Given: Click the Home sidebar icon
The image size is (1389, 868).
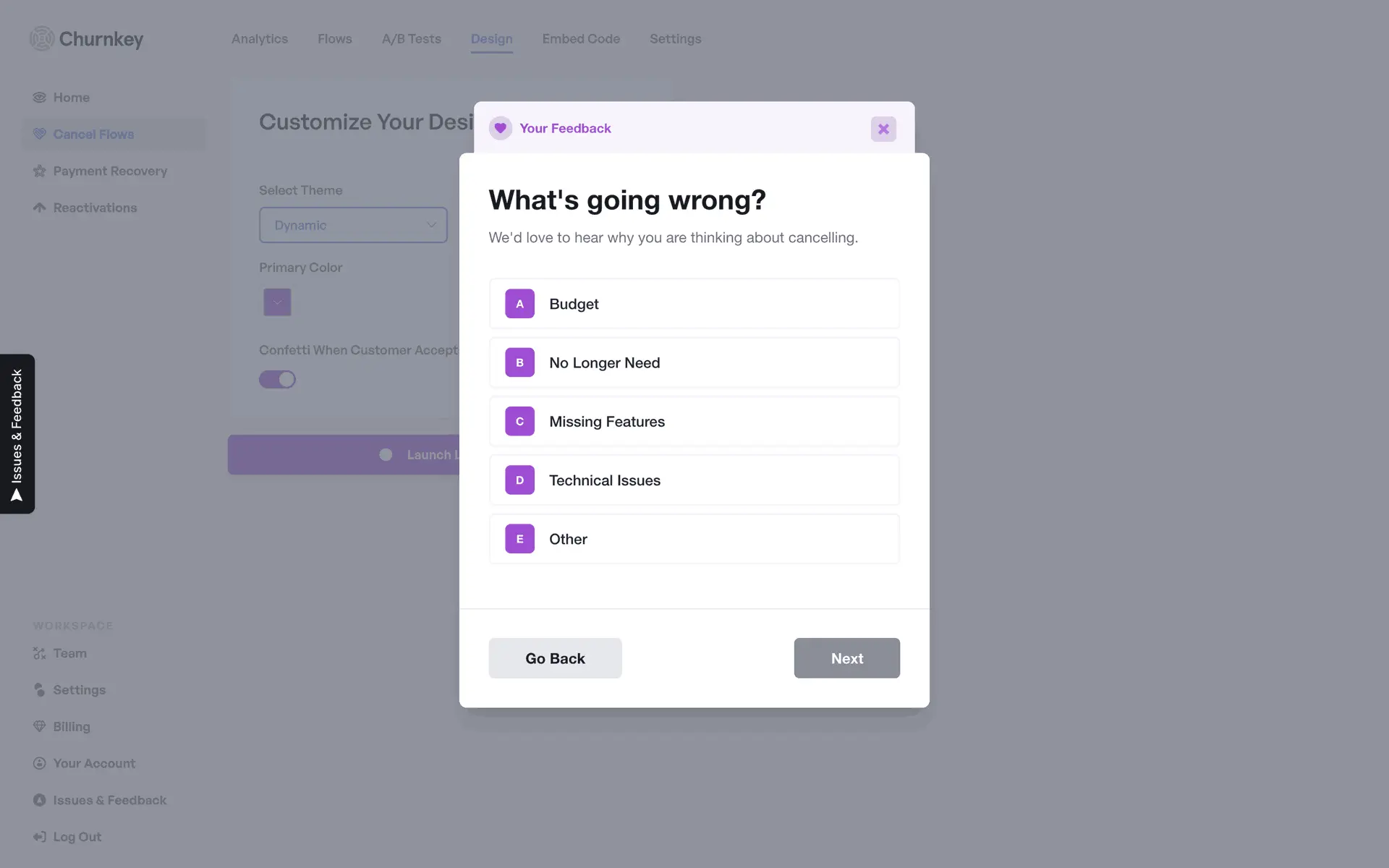Looking at the screenshot, I should tap(40, 98).
